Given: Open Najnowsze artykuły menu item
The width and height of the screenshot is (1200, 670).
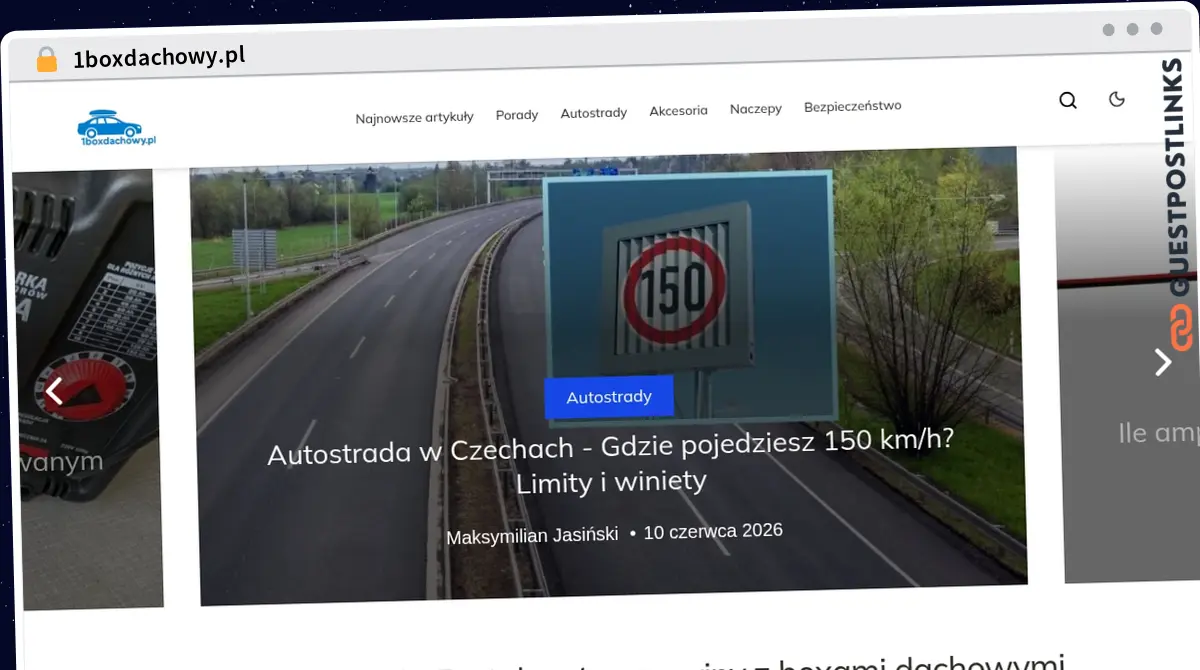Looking at the screenshot, I should [414, 117].
